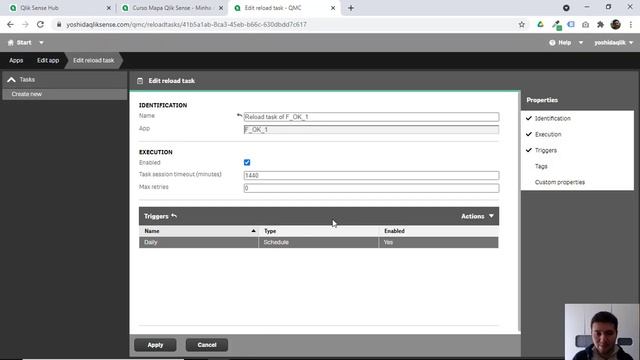This screenshot has width=640, height=360.
Task: Click Create new in Tasks
Action: (65, 94)
